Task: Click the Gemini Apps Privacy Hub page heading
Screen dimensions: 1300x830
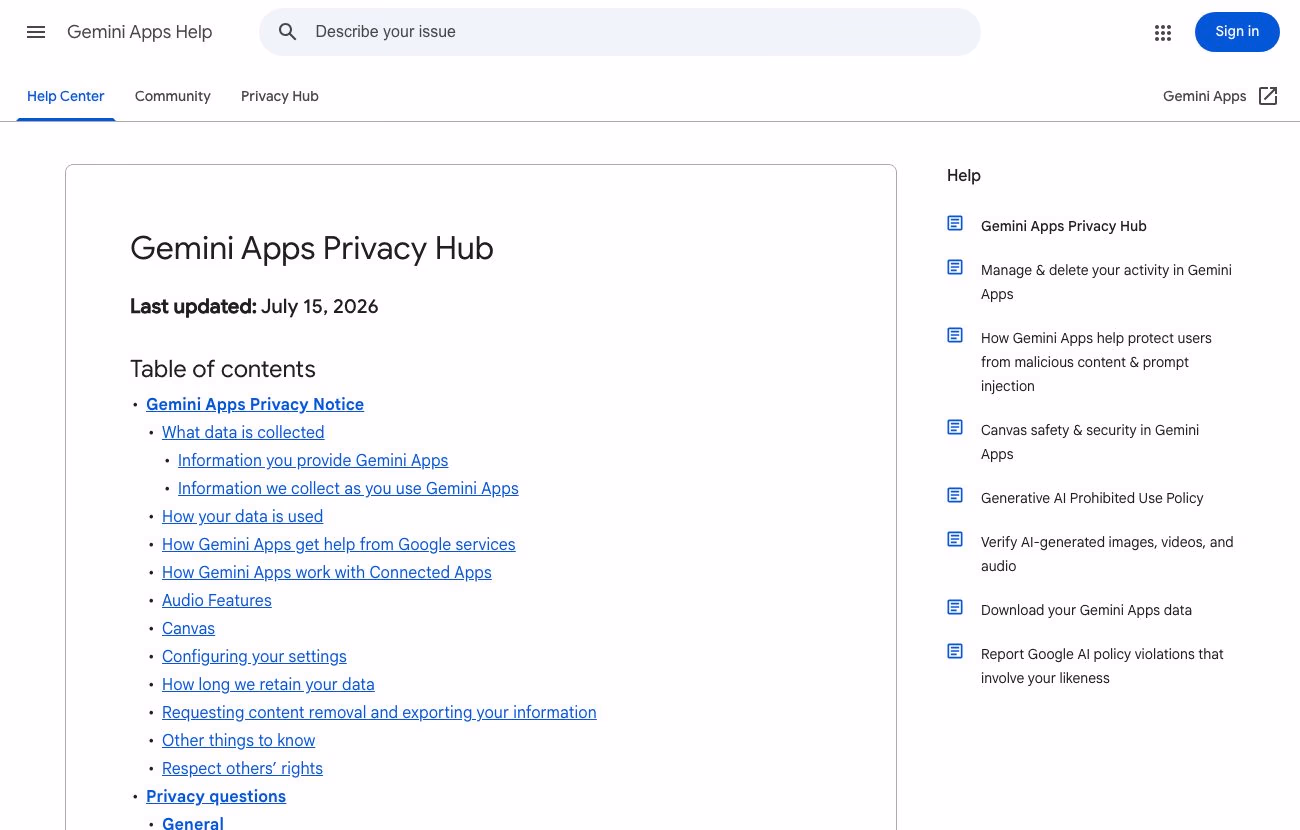Action: (312, 248)
